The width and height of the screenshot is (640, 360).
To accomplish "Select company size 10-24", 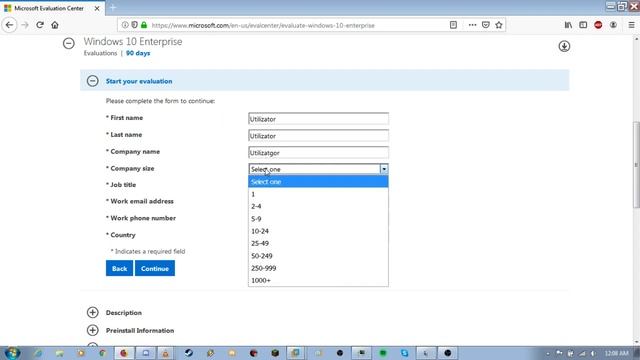I will click(318, 231).
